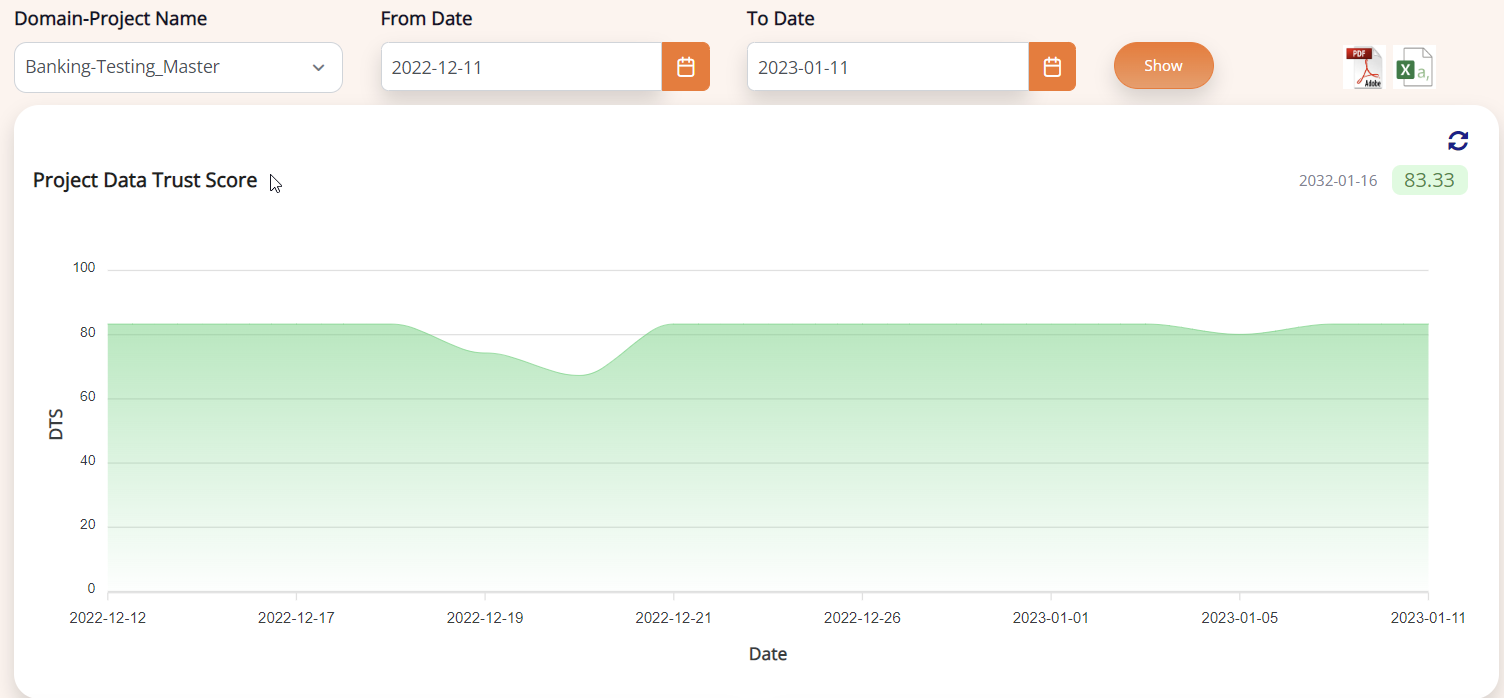Click the 100 y-axis value
The width and height of the screenshot is (1504, 698).
point(84,268)
